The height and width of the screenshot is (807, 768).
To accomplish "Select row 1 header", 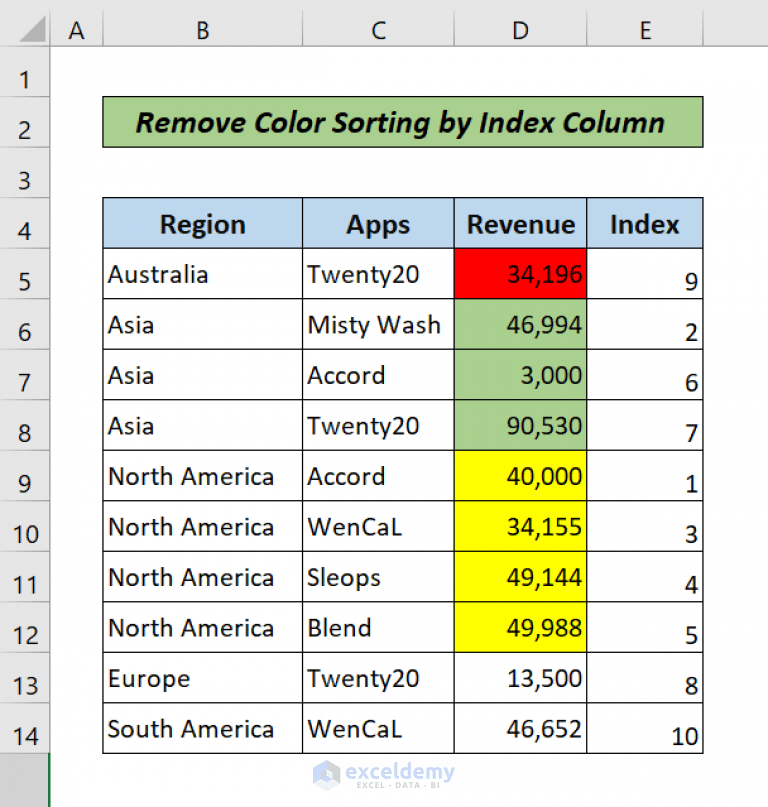I will 25,72.
